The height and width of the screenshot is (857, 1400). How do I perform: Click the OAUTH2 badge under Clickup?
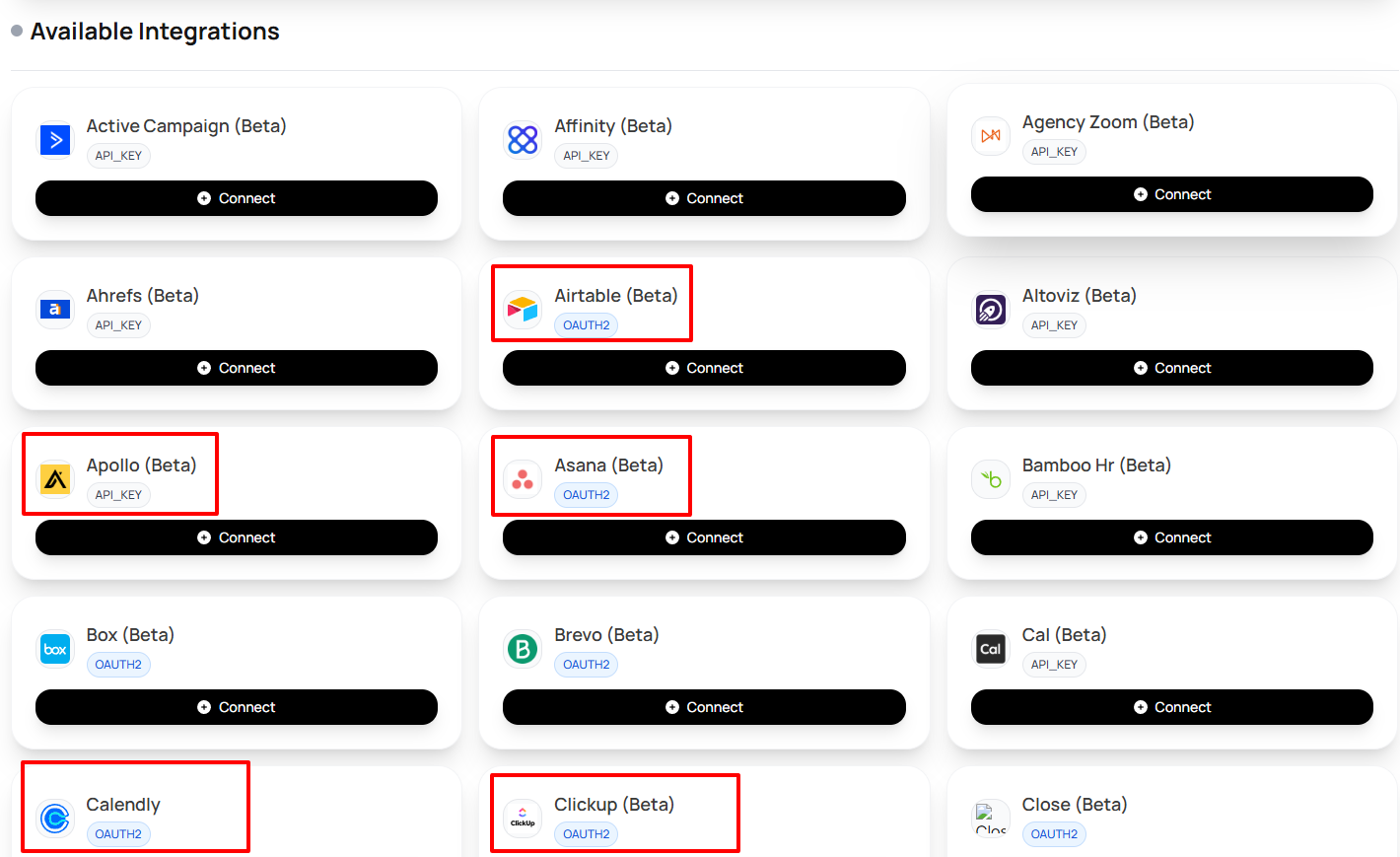click(x=587, y=834)
